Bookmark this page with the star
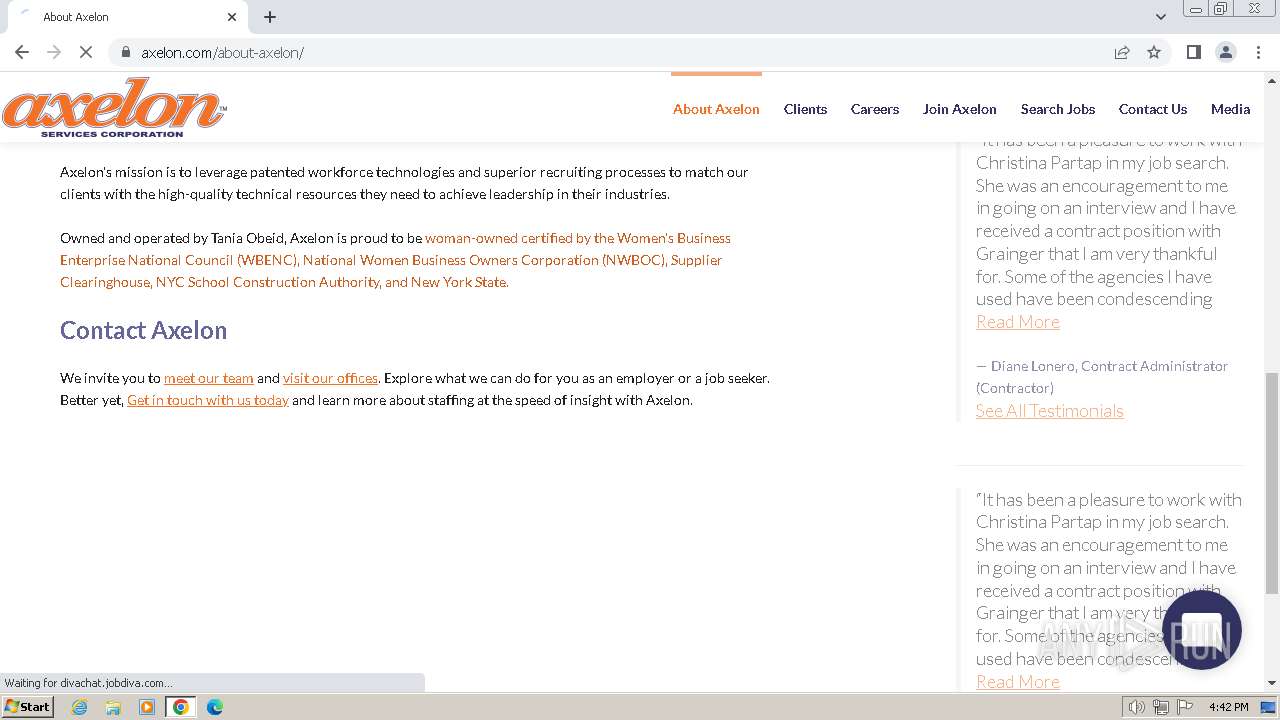Screen dimensions: 1280x720 coord(1154,52)
